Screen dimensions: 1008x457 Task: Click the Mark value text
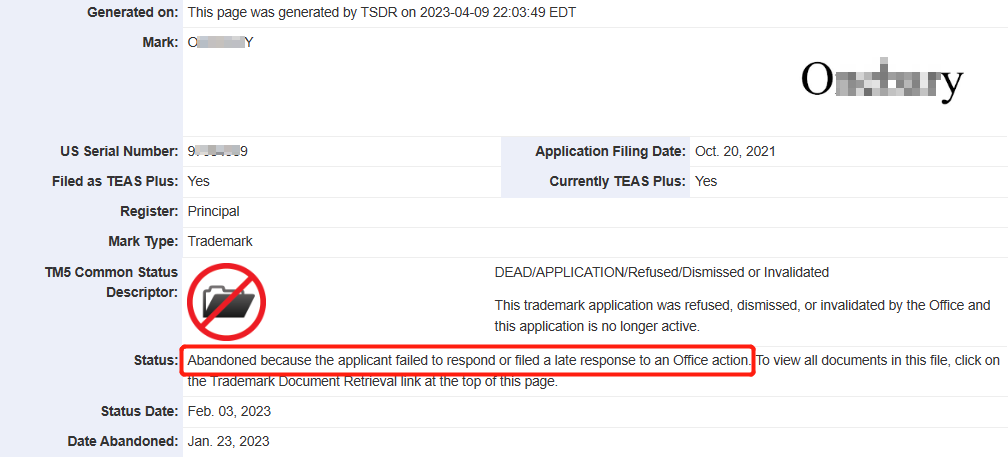tap(217, 43)
